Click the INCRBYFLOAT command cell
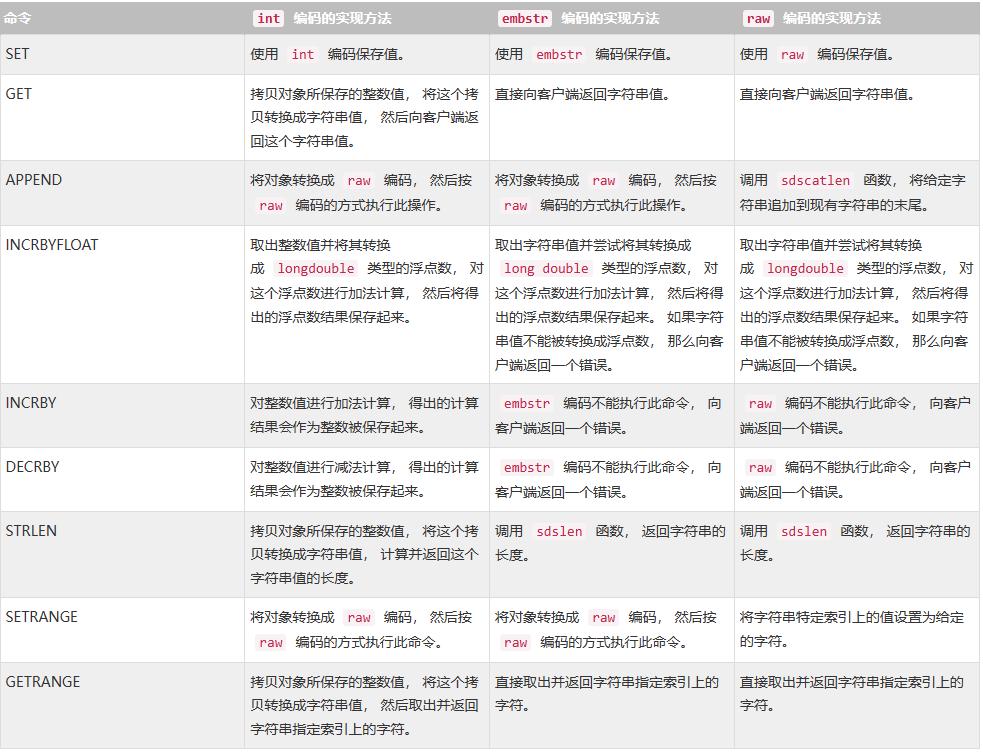 click(x=122, y=304)
